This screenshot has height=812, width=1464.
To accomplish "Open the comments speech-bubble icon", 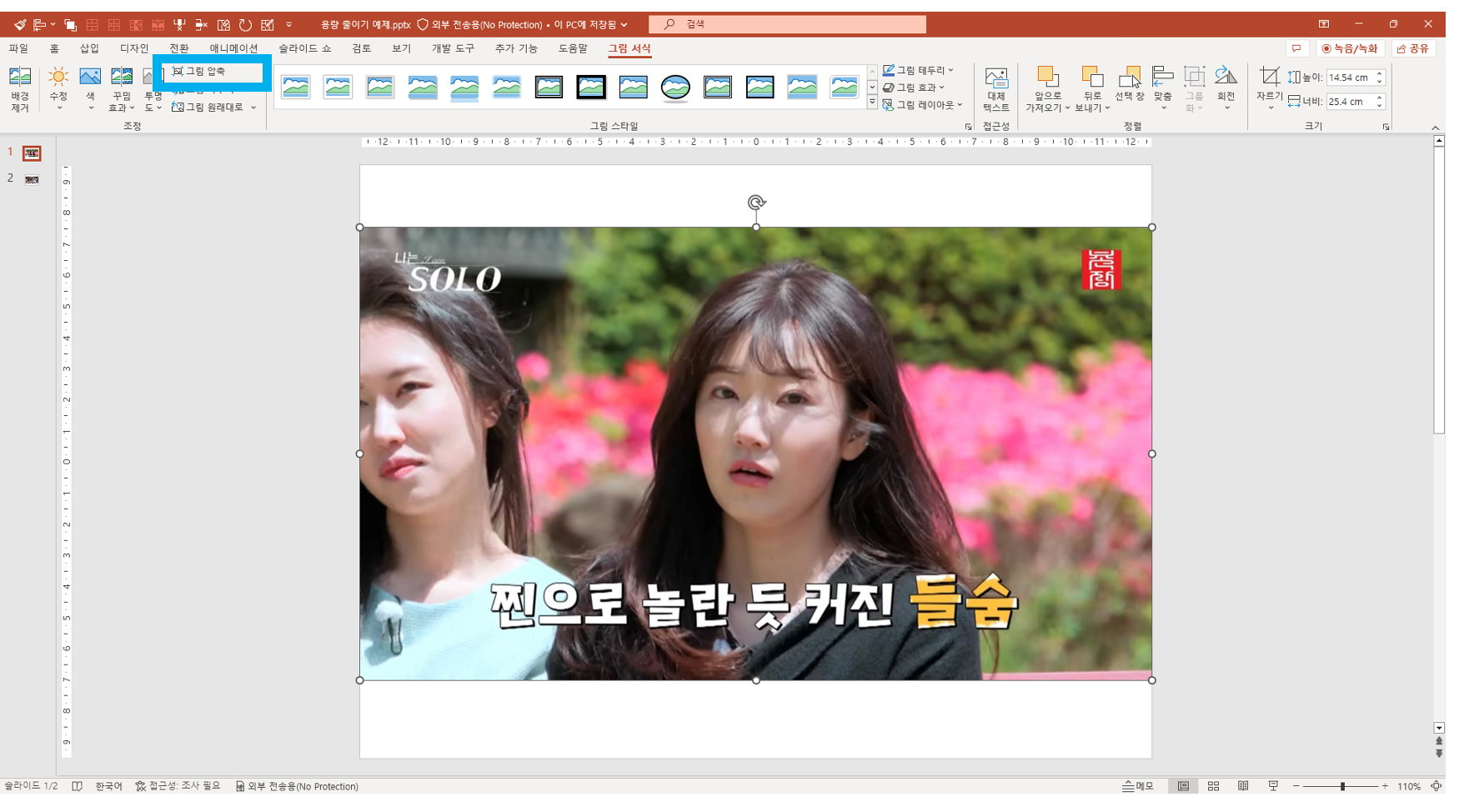I will click(x=1296, y=49).
